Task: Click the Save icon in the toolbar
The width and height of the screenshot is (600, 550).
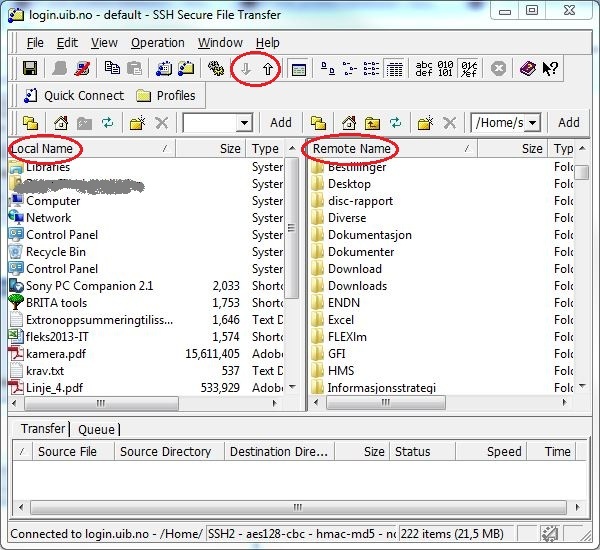Action: (29, 69)
